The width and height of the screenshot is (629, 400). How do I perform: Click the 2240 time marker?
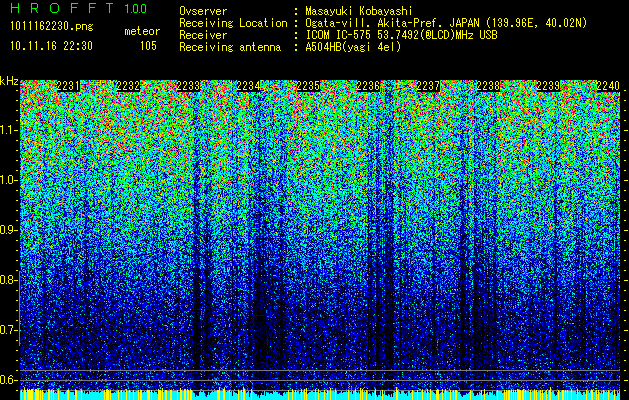(608, 86)
